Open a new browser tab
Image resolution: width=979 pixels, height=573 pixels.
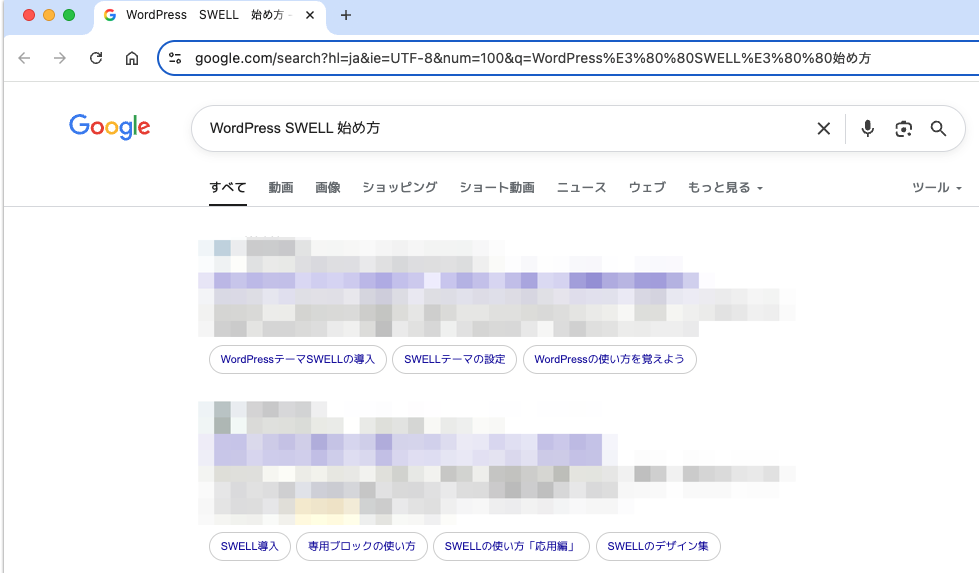[346, 15]
